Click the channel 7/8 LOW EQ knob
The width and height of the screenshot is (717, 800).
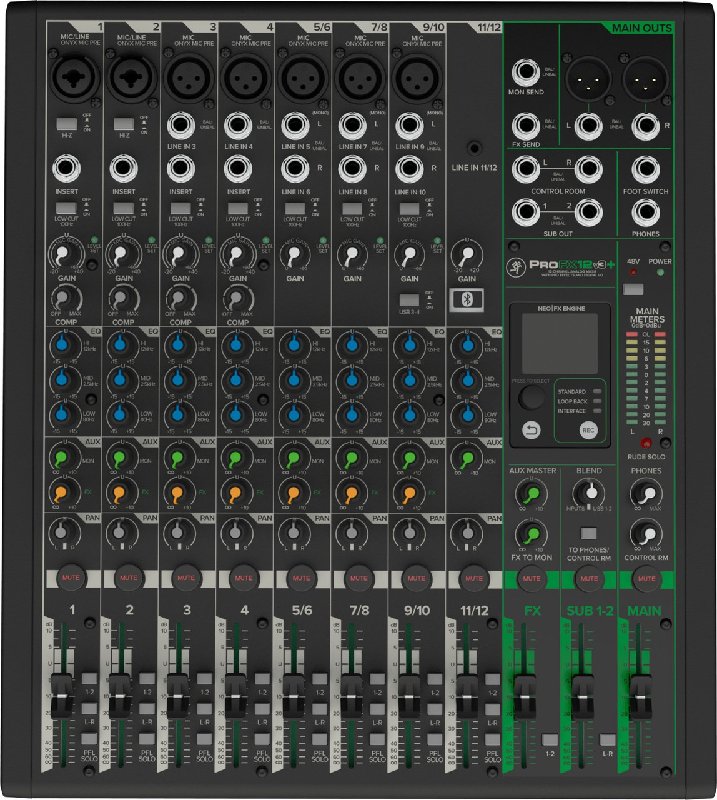(352, 414)
